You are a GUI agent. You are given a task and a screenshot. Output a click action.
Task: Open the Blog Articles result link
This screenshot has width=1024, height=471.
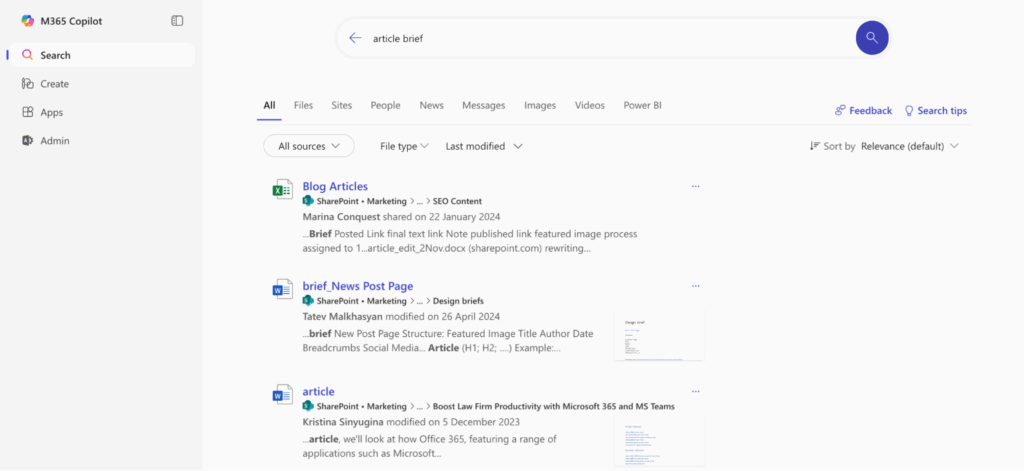click(x=335, y=186)
